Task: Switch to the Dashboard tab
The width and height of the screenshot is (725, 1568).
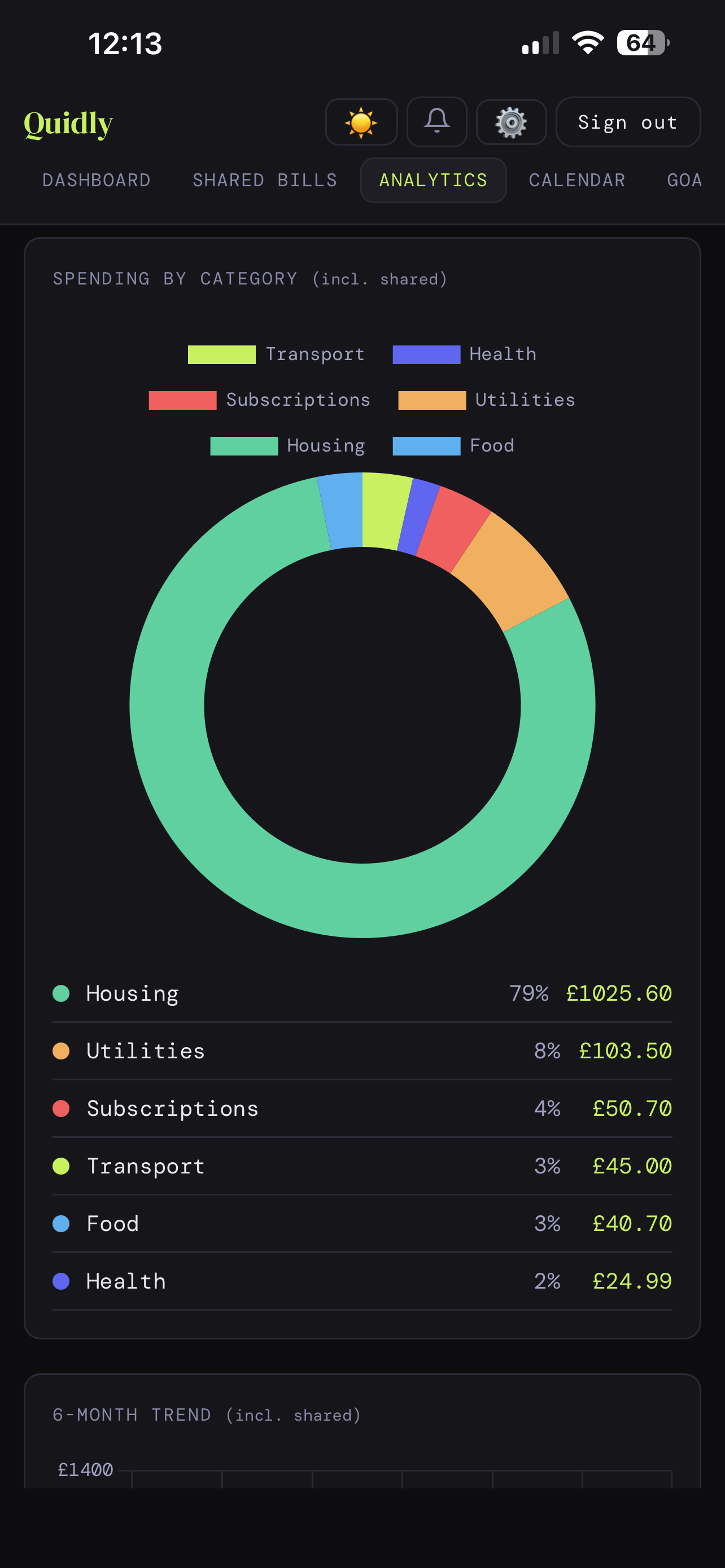Action: coord(96,180)
